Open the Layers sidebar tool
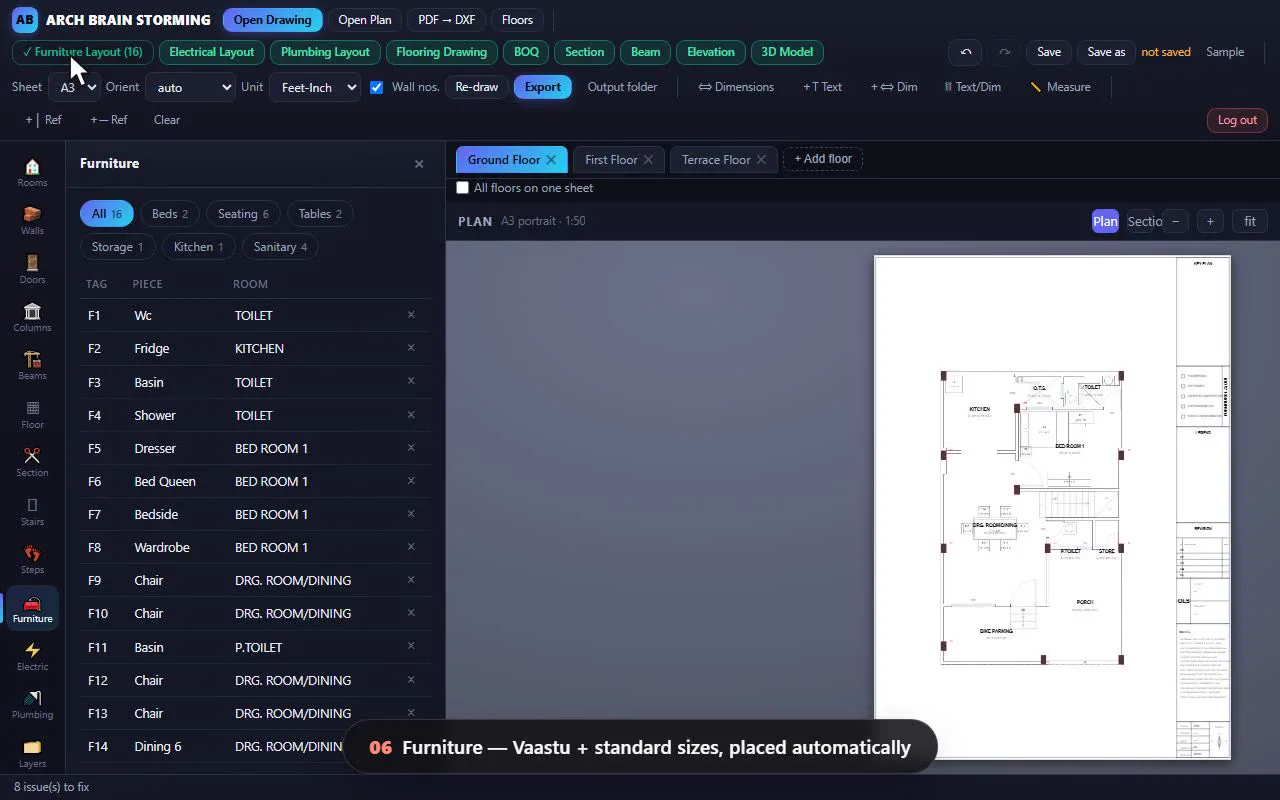Image resolution: width=1280 pixels, height=800 pixels. click(32, 752)
